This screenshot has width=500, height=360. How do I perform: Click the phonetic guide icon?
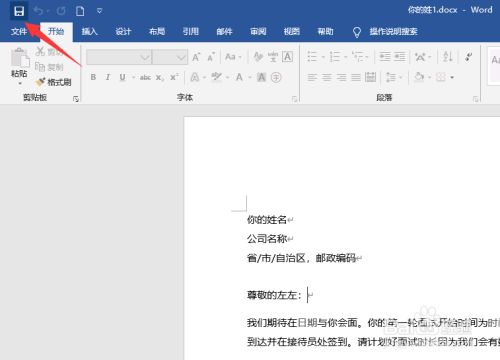coord(273,57)
